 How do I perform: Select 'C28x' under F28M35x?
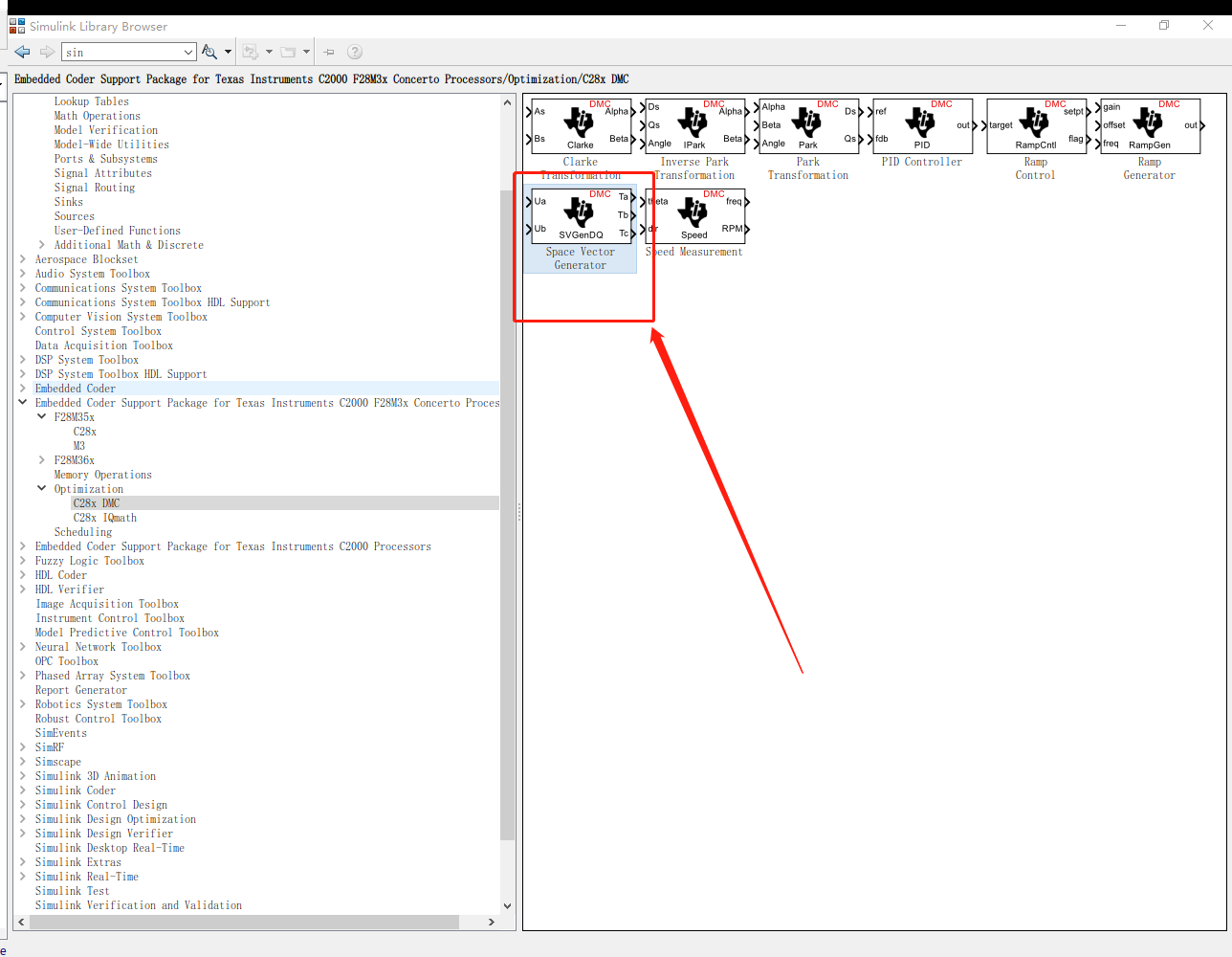pos(85,432)
